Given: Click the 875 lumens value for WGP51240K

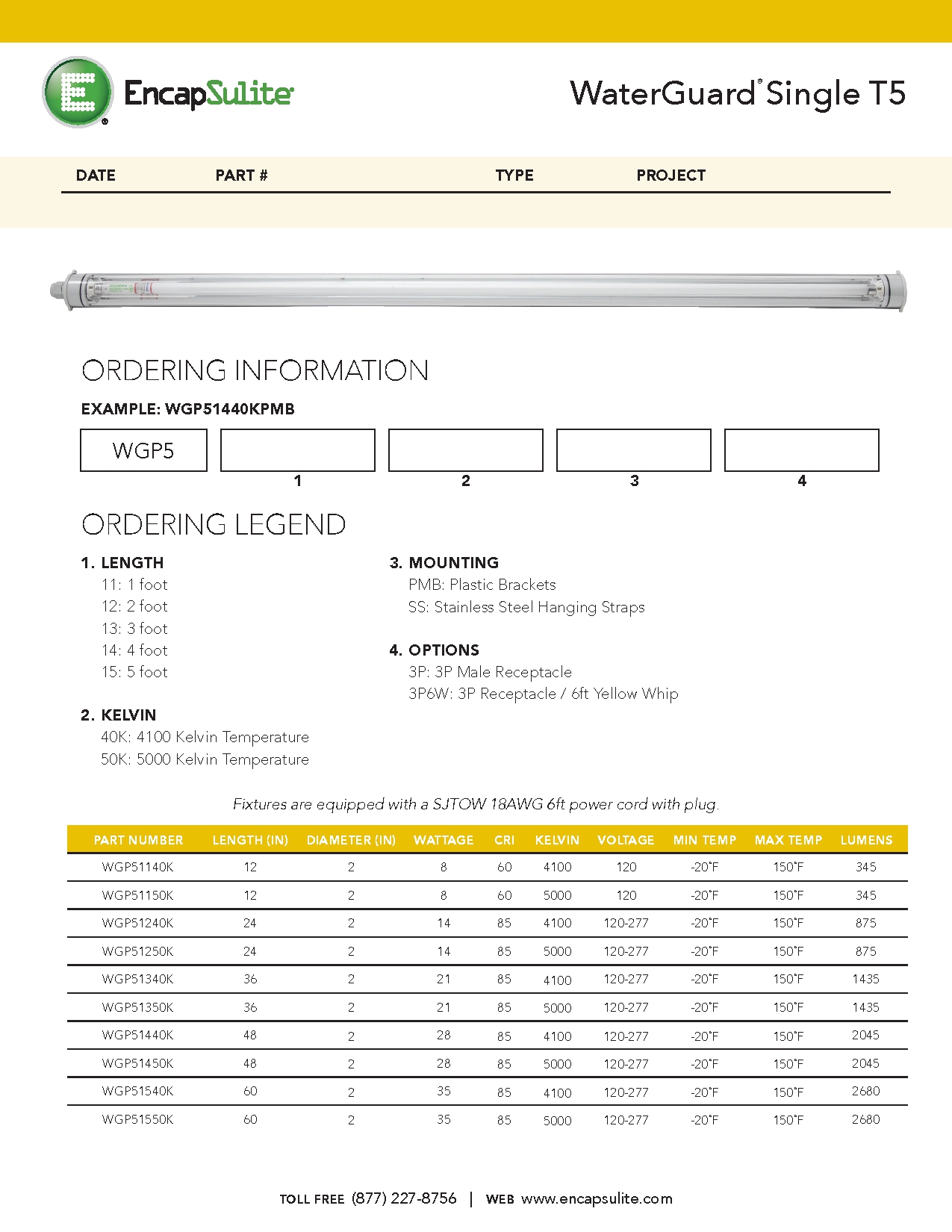Looking at the screenshot, I should [x=866, y=923].
